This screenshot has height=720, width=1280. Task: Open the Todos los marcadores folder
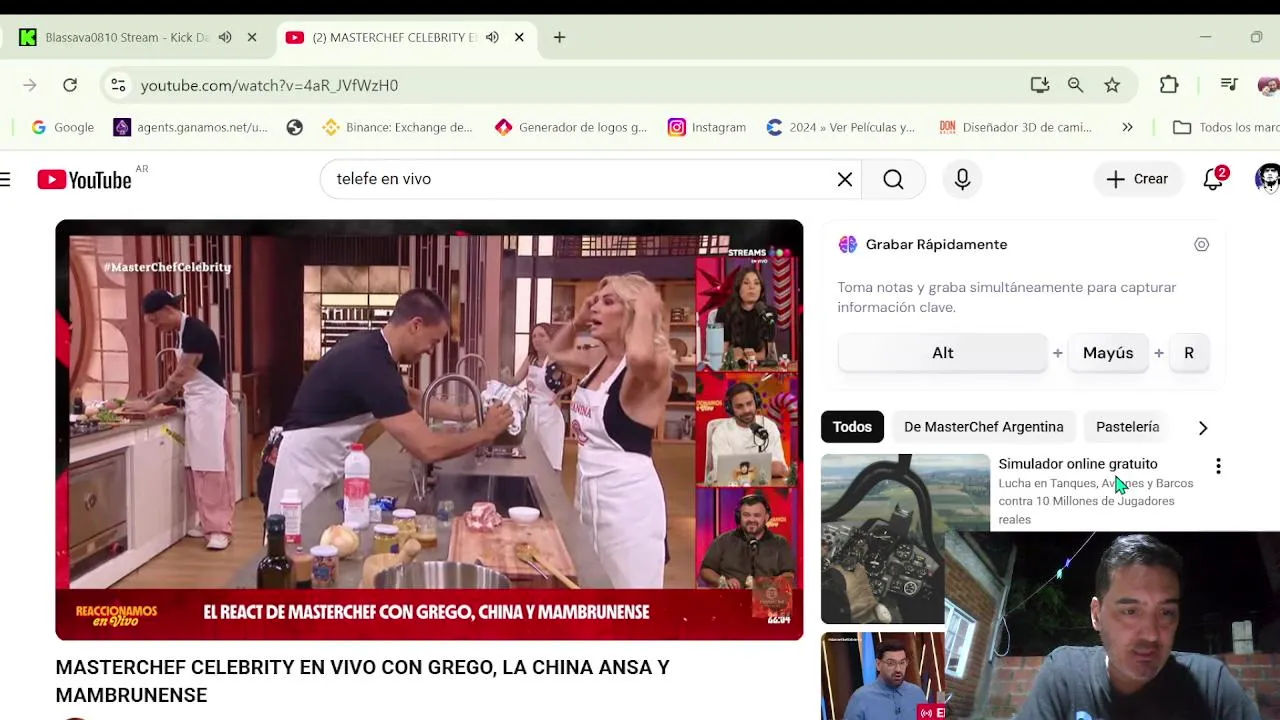[1226, 127]
